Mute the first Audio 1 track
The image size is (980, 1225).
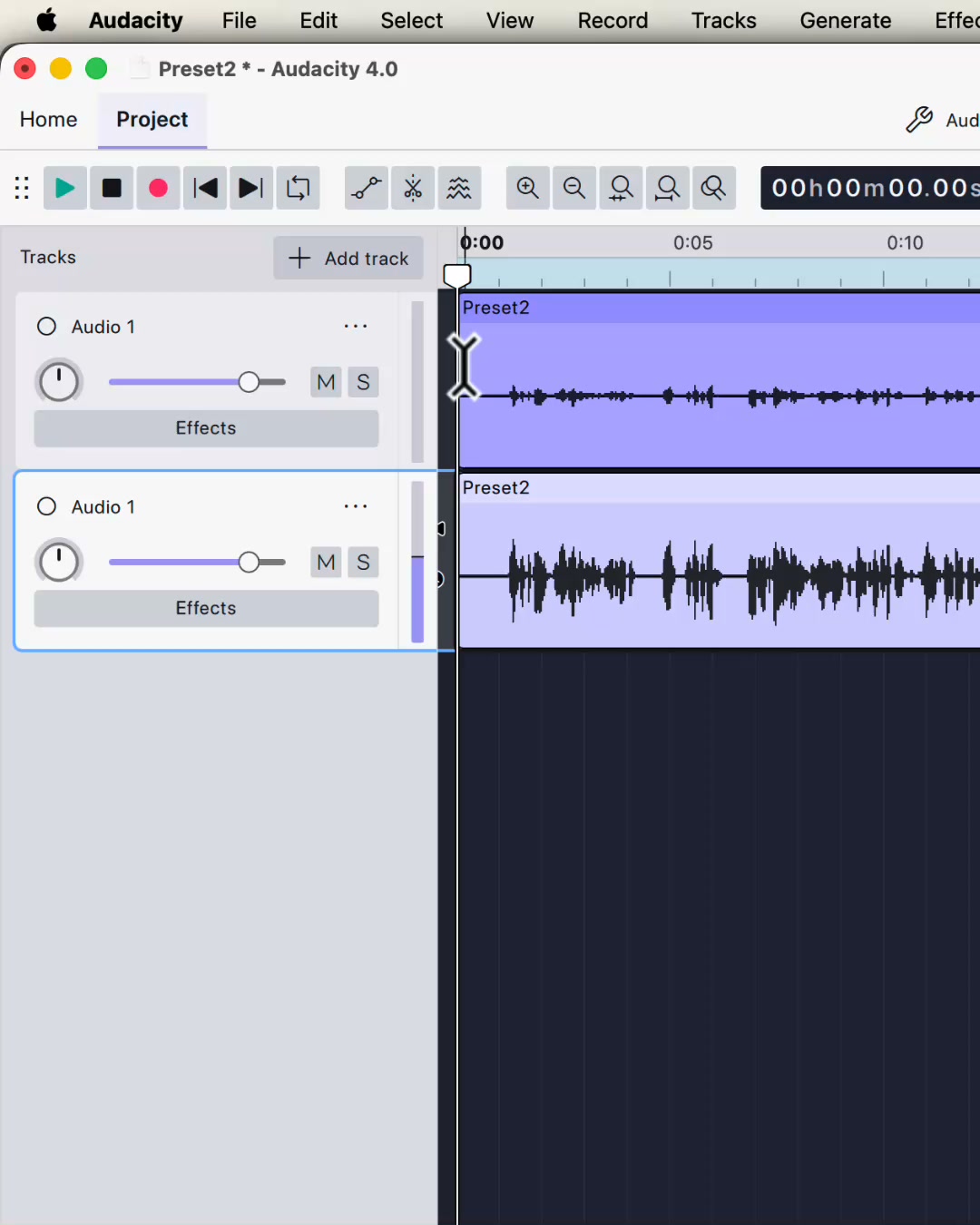pyautogui.click(x=327, y=382)
